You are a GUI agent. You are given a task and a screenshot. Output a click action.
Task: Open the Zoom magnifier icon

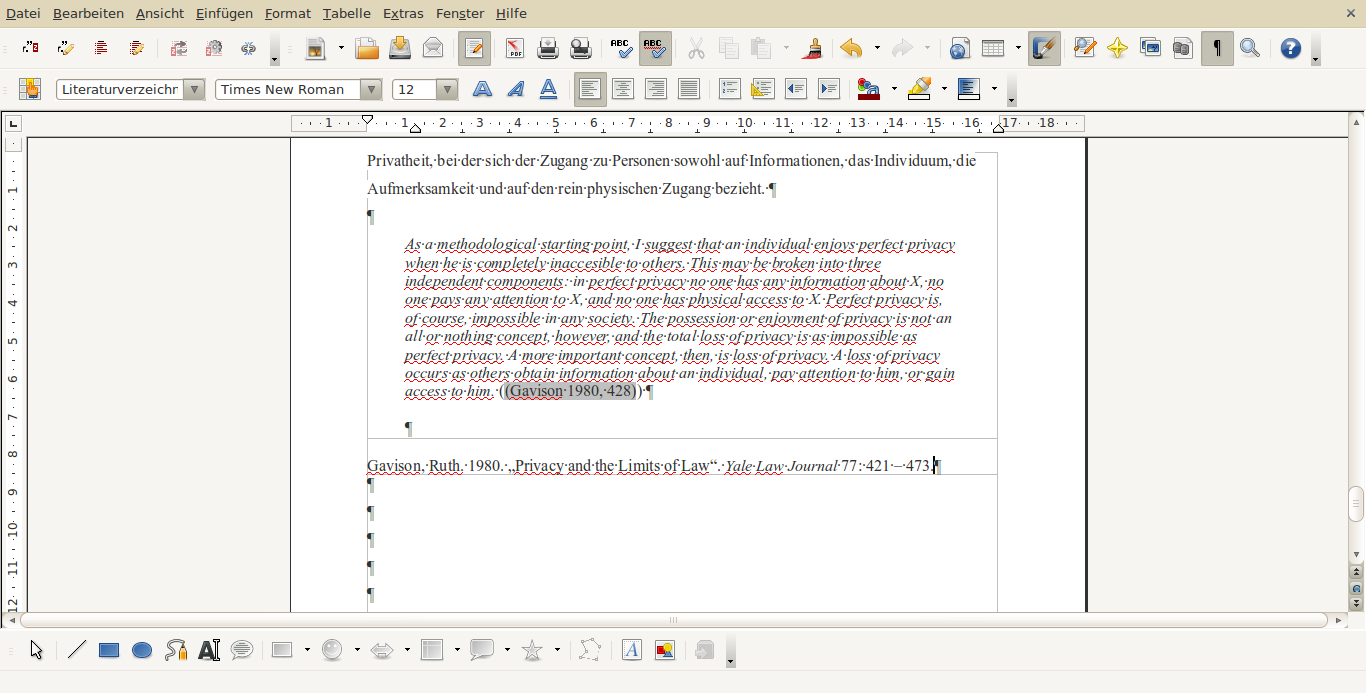coord(1249,48)
